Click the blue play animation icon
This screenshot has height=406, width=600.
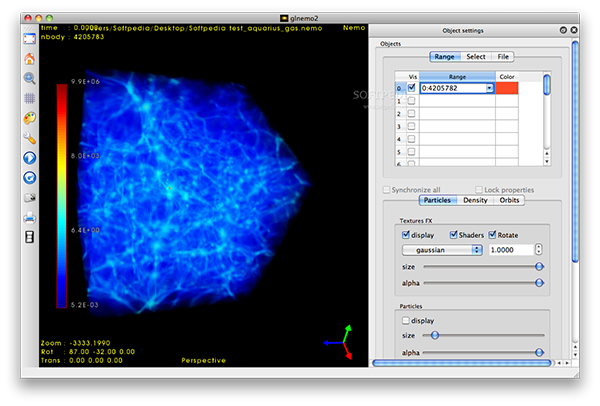(x=29, y=157)
